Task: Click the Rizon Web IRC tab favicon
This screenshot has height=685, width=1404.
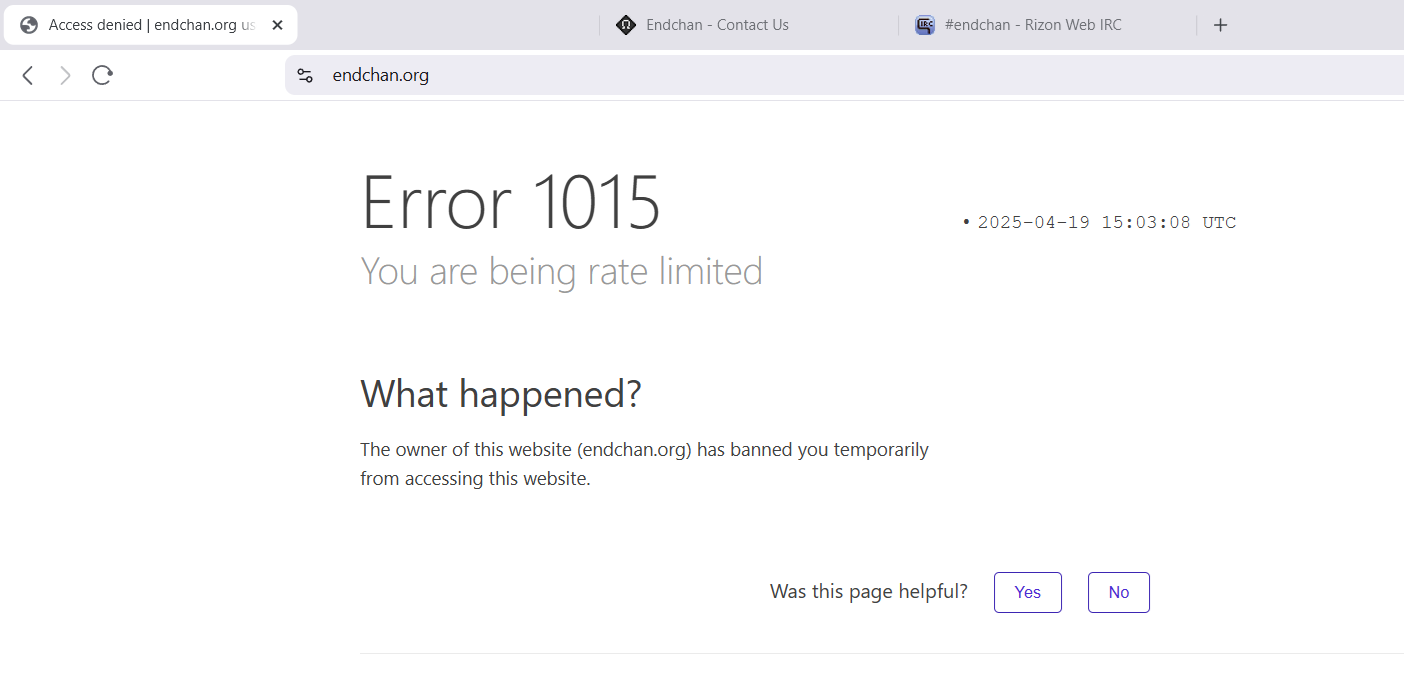Action: pos(925,25)
